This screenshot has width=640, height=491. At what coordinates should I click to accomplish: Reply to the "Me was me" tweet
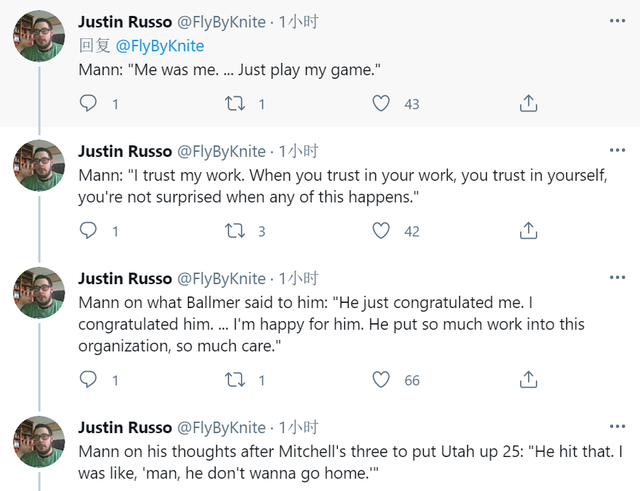88,103
